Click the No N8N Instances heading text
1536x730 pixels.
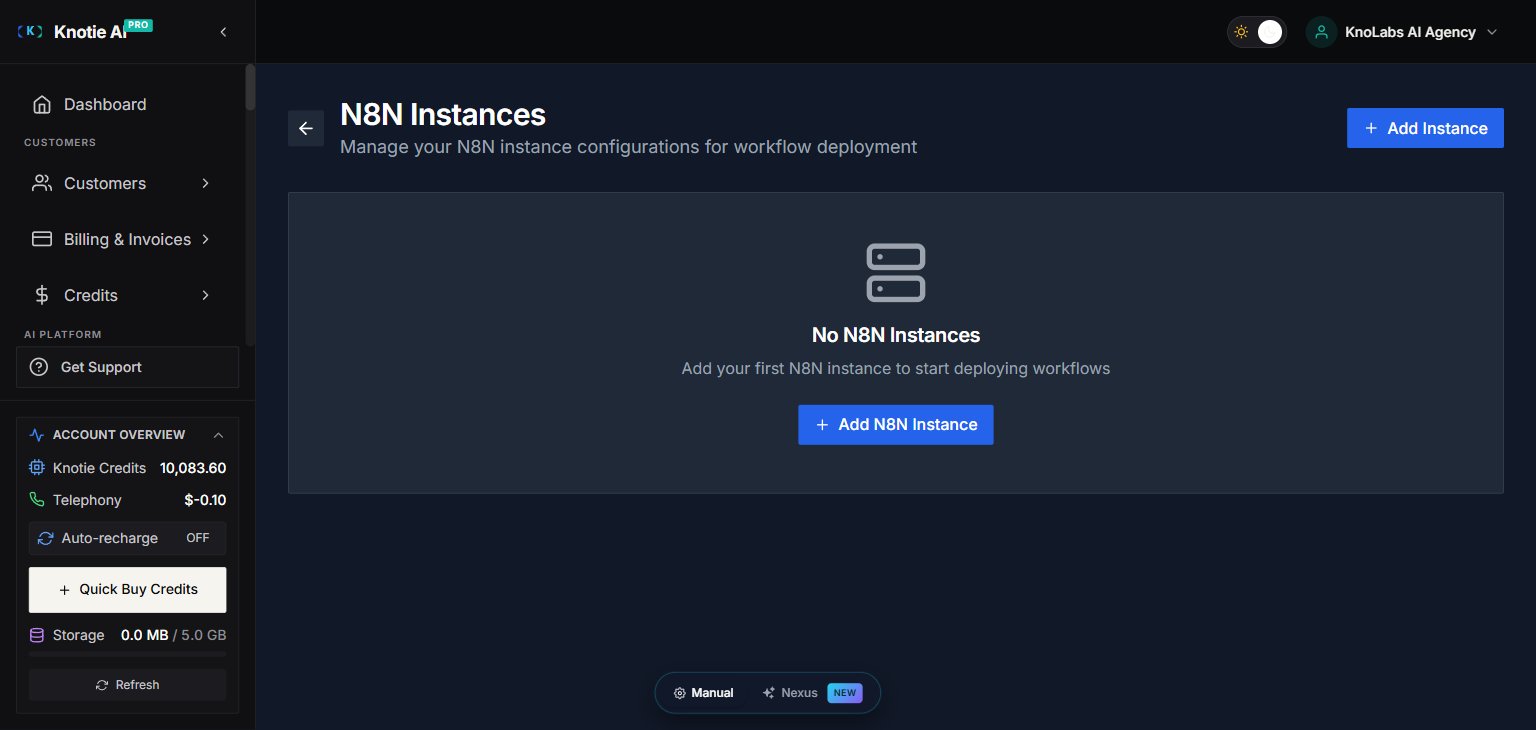tap(895, 335)
